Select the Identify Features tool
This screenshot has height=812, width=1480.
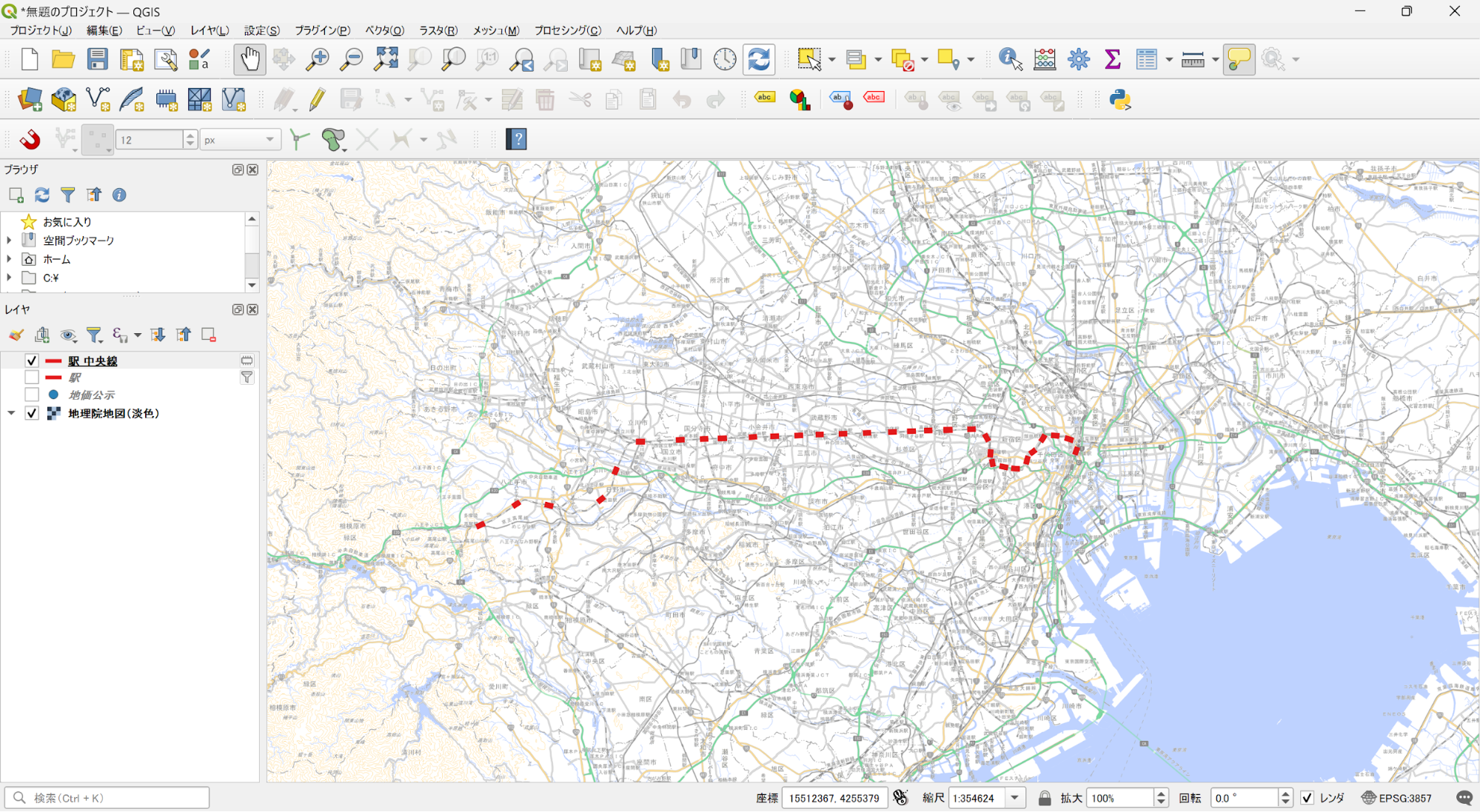click(1011, 59)
